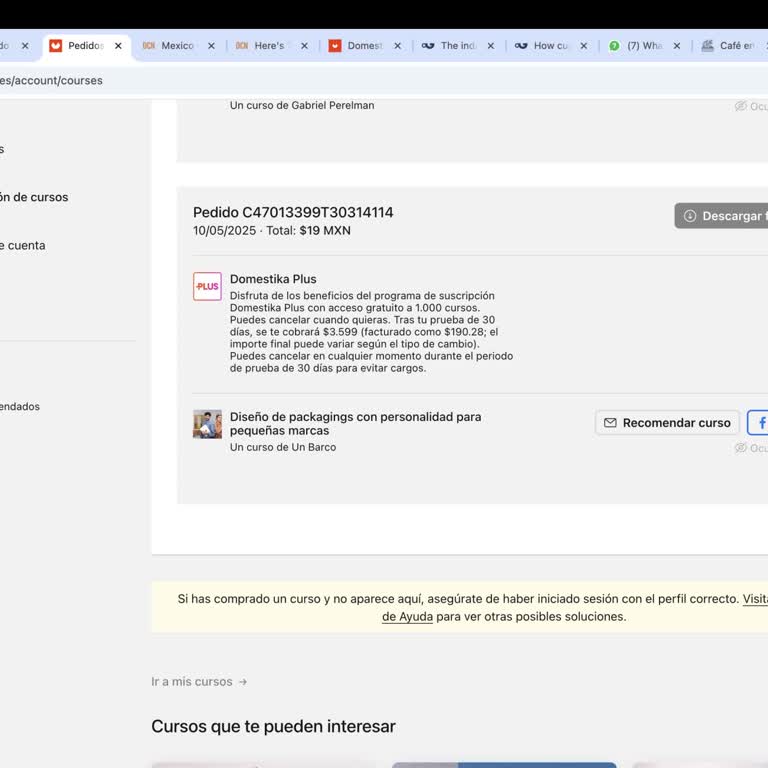Switch to the Domestika browser tab
Viewport: 768px width, 768px height.
tap(364, 46)
